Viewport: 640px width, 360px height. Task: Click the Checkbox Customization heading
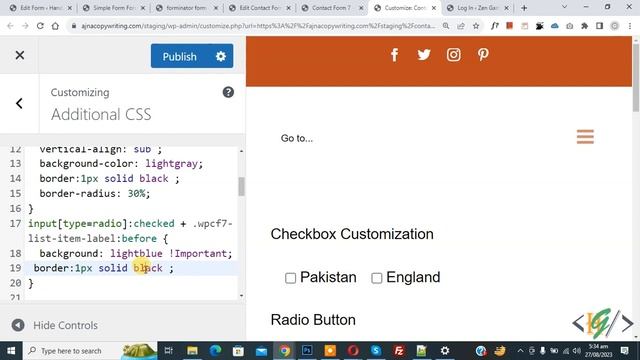tap(352, 234)
